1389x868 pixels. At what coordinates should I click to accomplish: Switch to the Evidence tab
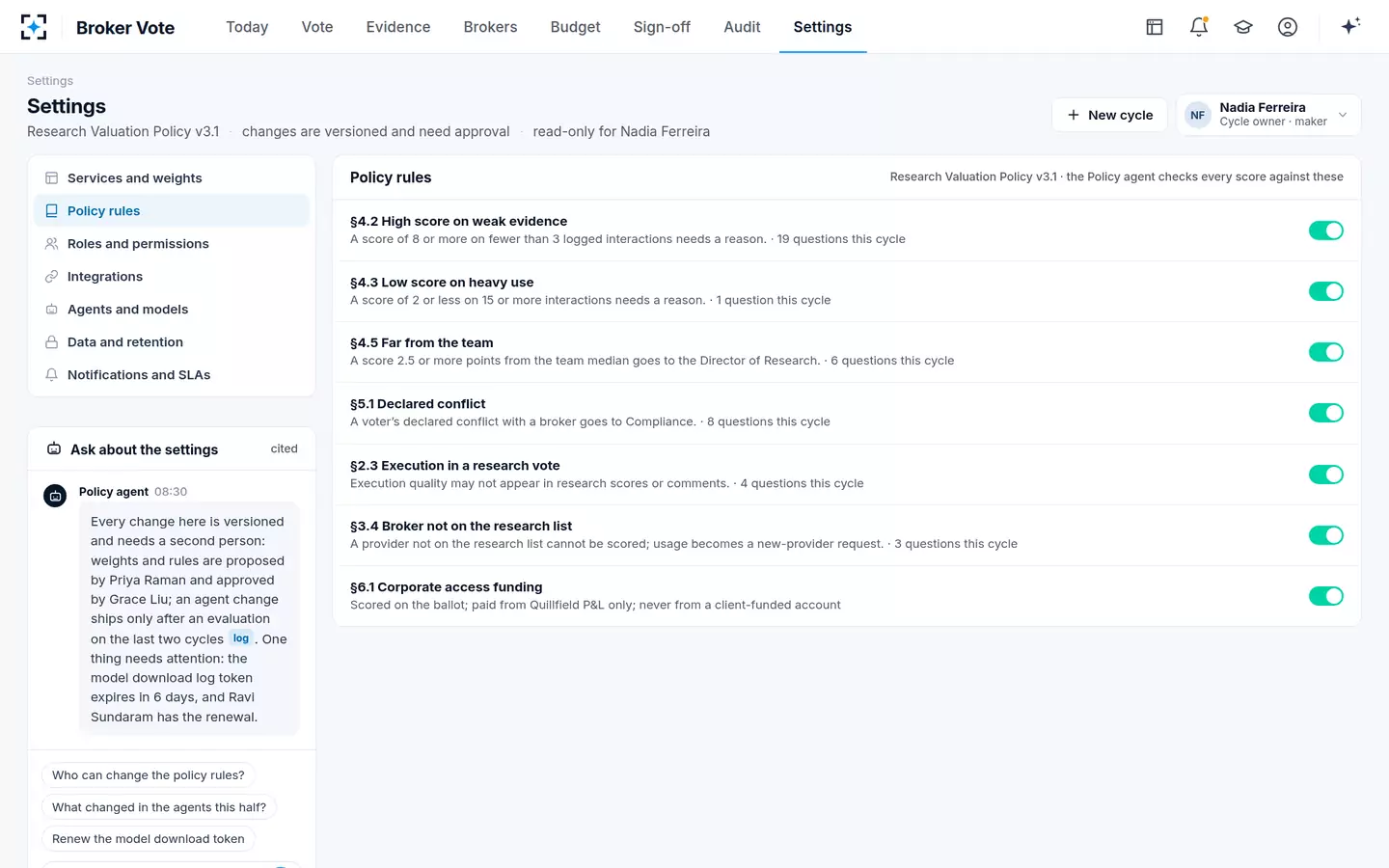[x=398, y=27]
